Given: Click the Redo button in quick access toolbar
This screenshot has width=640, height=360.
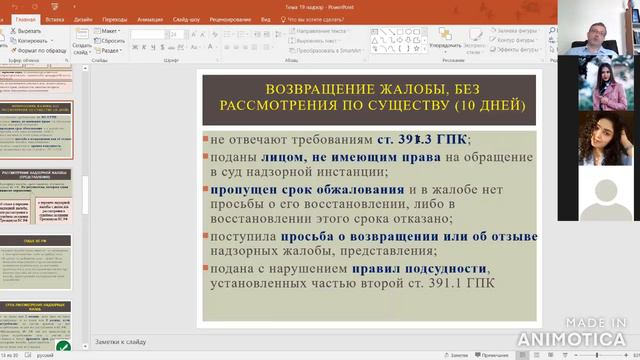Looking at the screenshot, I should 35,7.
